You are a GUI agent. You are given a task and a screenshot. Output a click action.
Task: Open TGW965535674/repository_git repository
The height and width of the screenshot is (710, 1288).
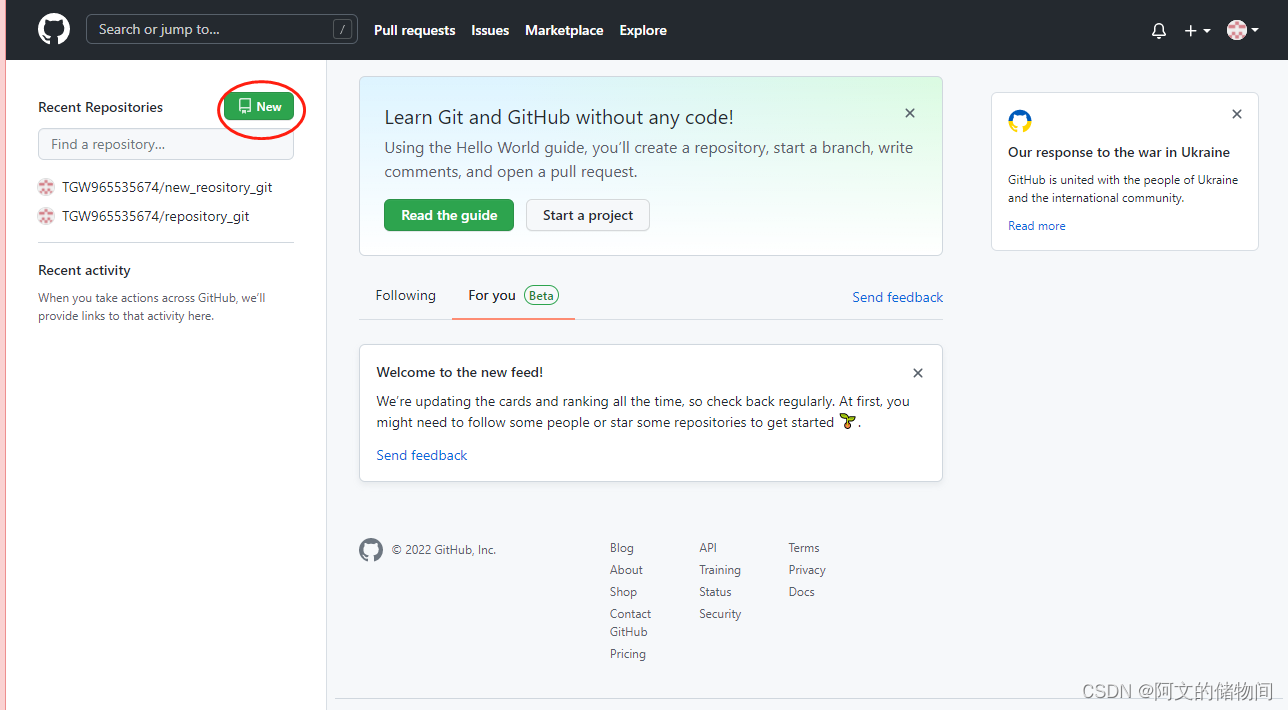click(156, 216)
